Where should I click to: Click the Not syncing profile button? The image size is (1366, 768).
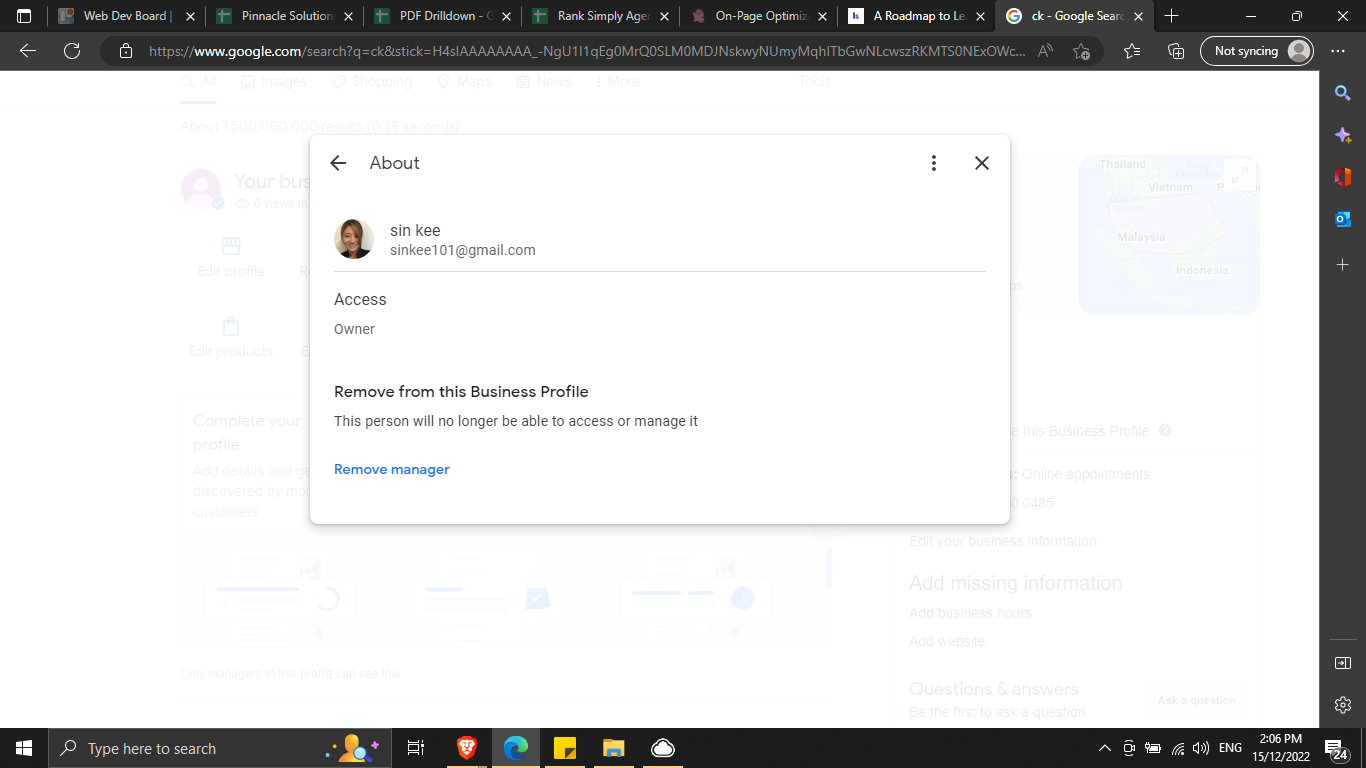1256,51
